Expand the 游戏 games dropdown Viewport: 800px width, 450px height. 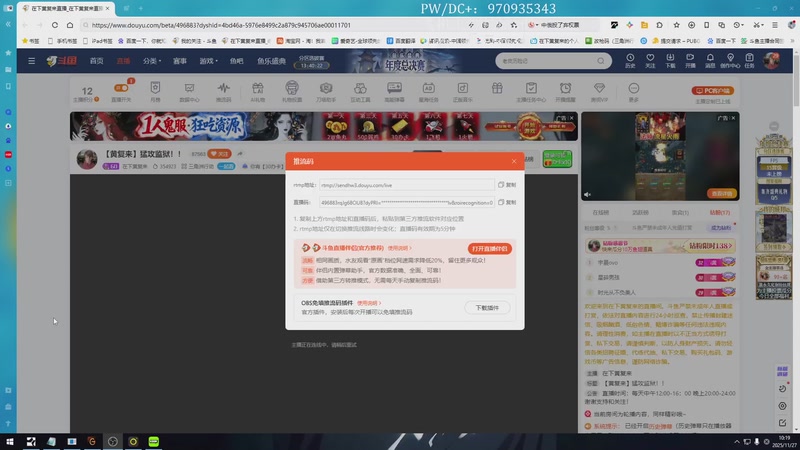click(208, 61)
